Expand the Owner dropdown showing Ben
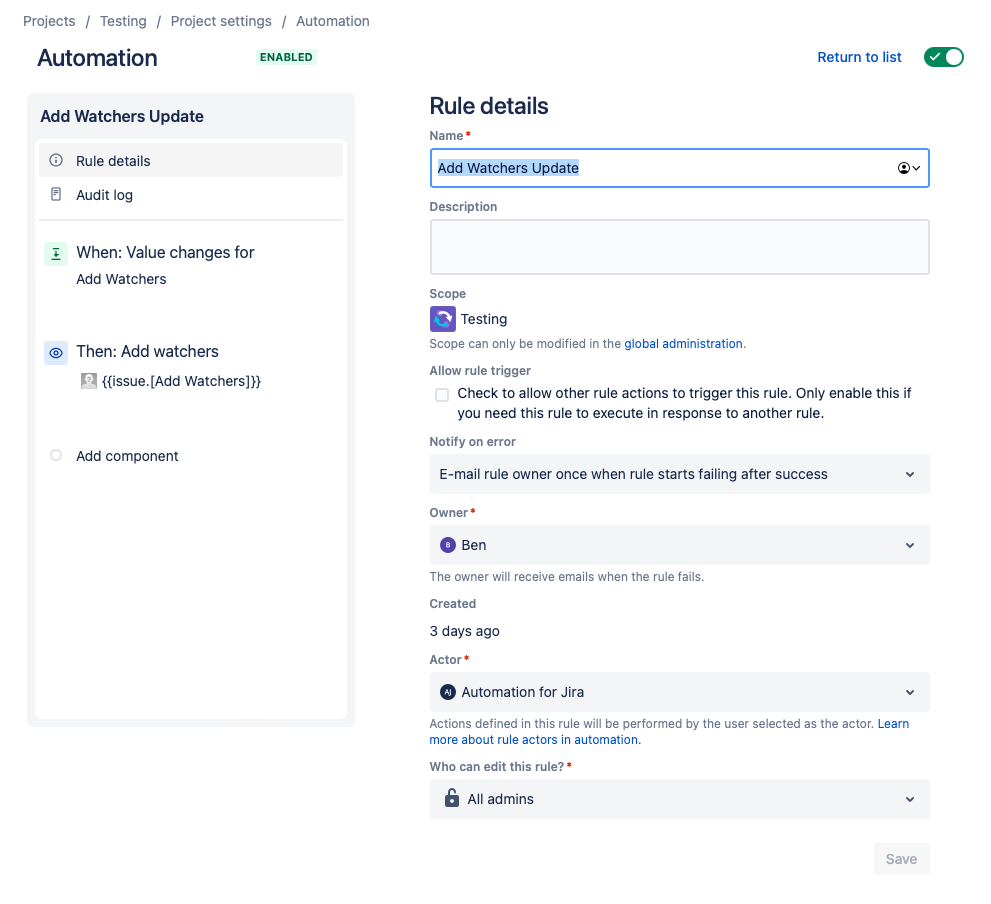 pyautogui.click(x=679, y=545)
